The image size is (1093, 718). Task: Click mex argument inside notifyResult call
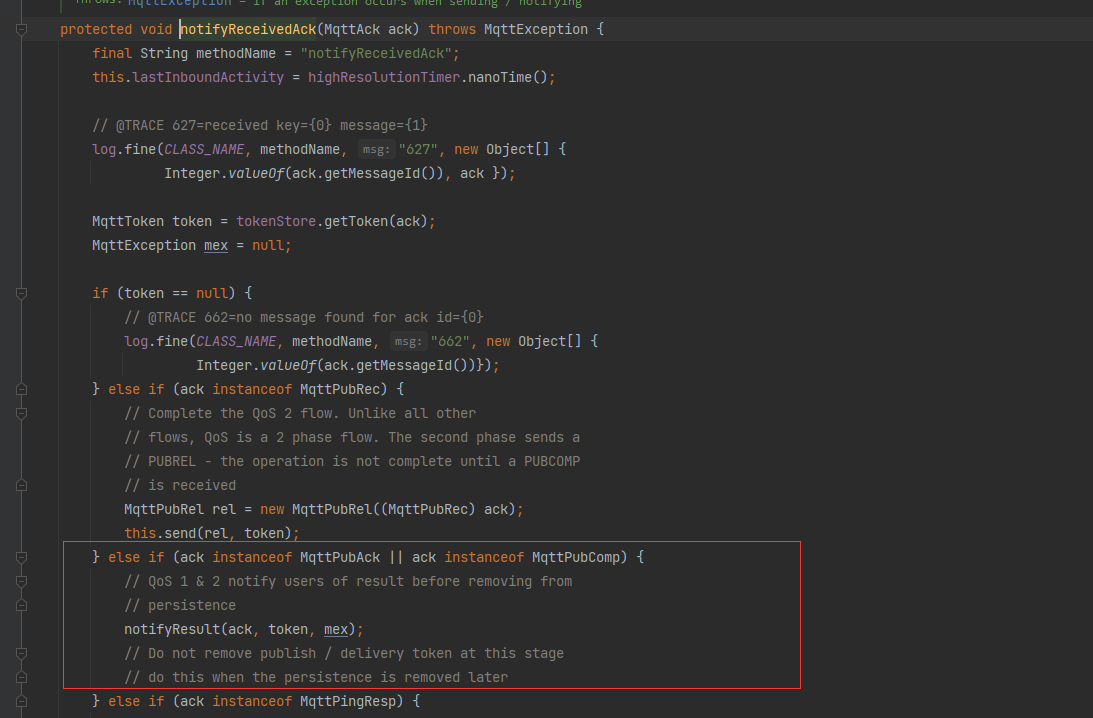click(336, 629)
